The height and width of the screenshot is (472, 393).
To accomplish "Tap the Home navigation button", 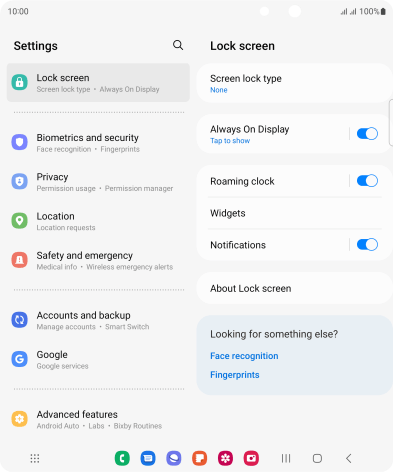I will coord(317,458).
